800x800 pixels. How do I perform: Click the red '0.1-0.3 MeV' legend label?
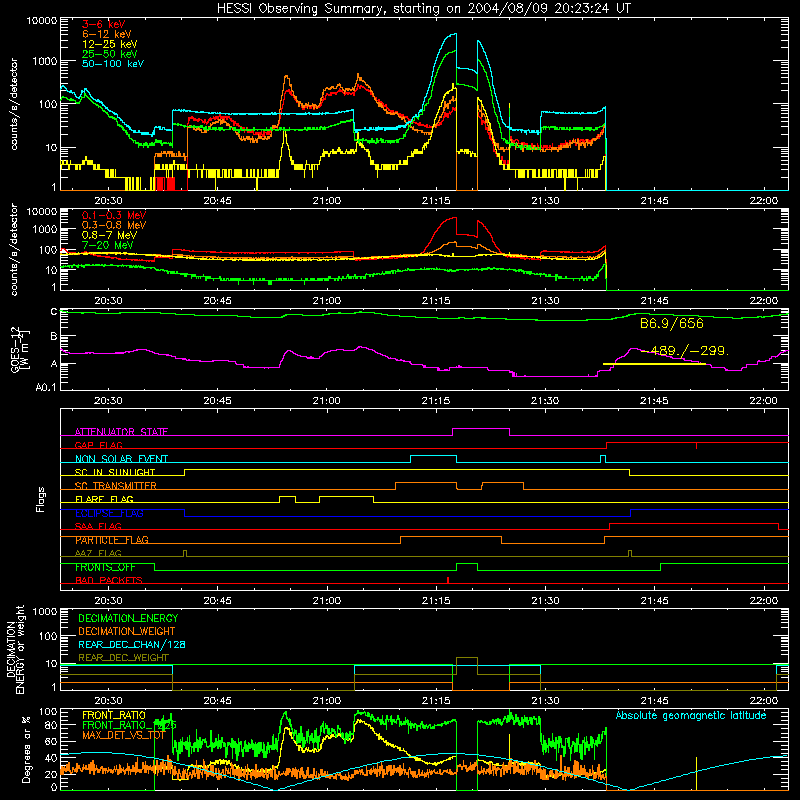(114, 215)
